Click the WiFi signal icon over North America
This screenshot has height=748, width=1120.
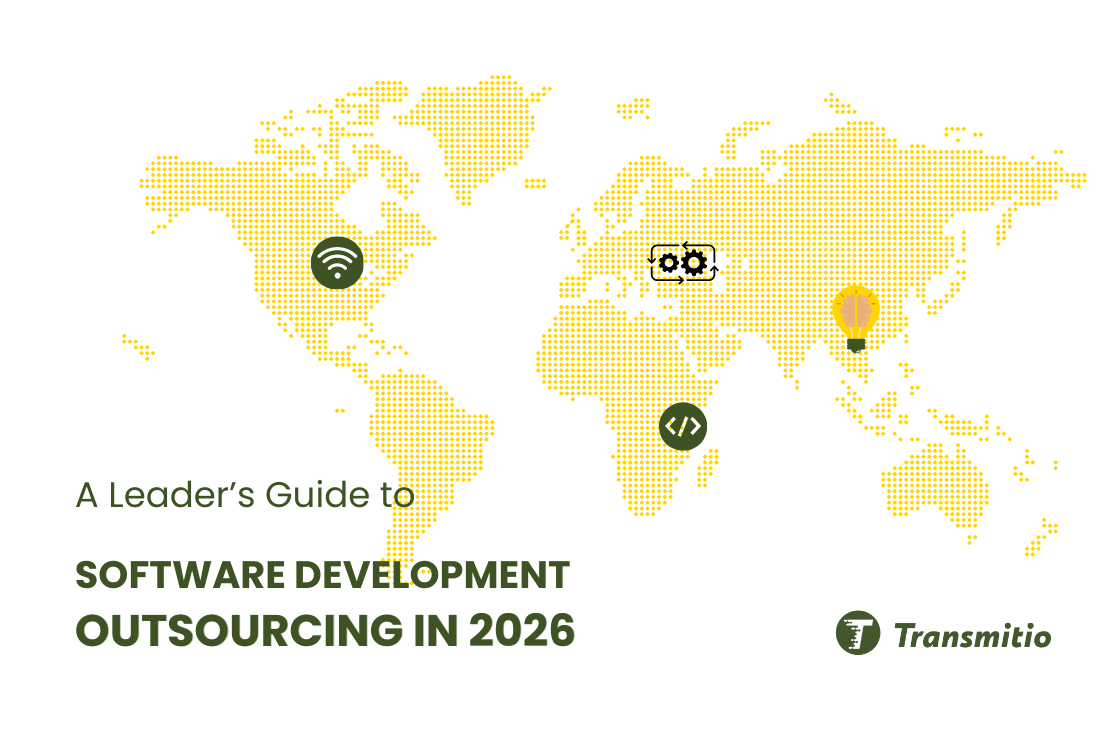point(338,263)
